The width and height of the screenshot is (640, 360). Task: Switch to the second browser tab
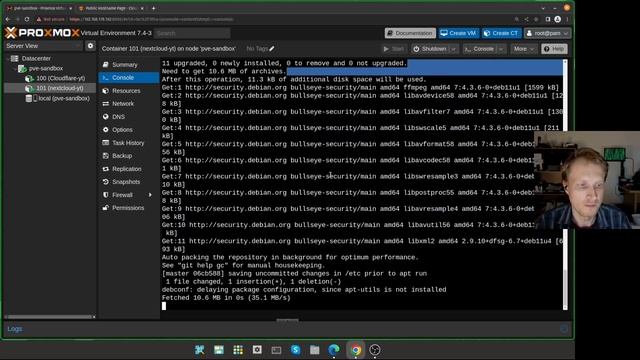111,8
